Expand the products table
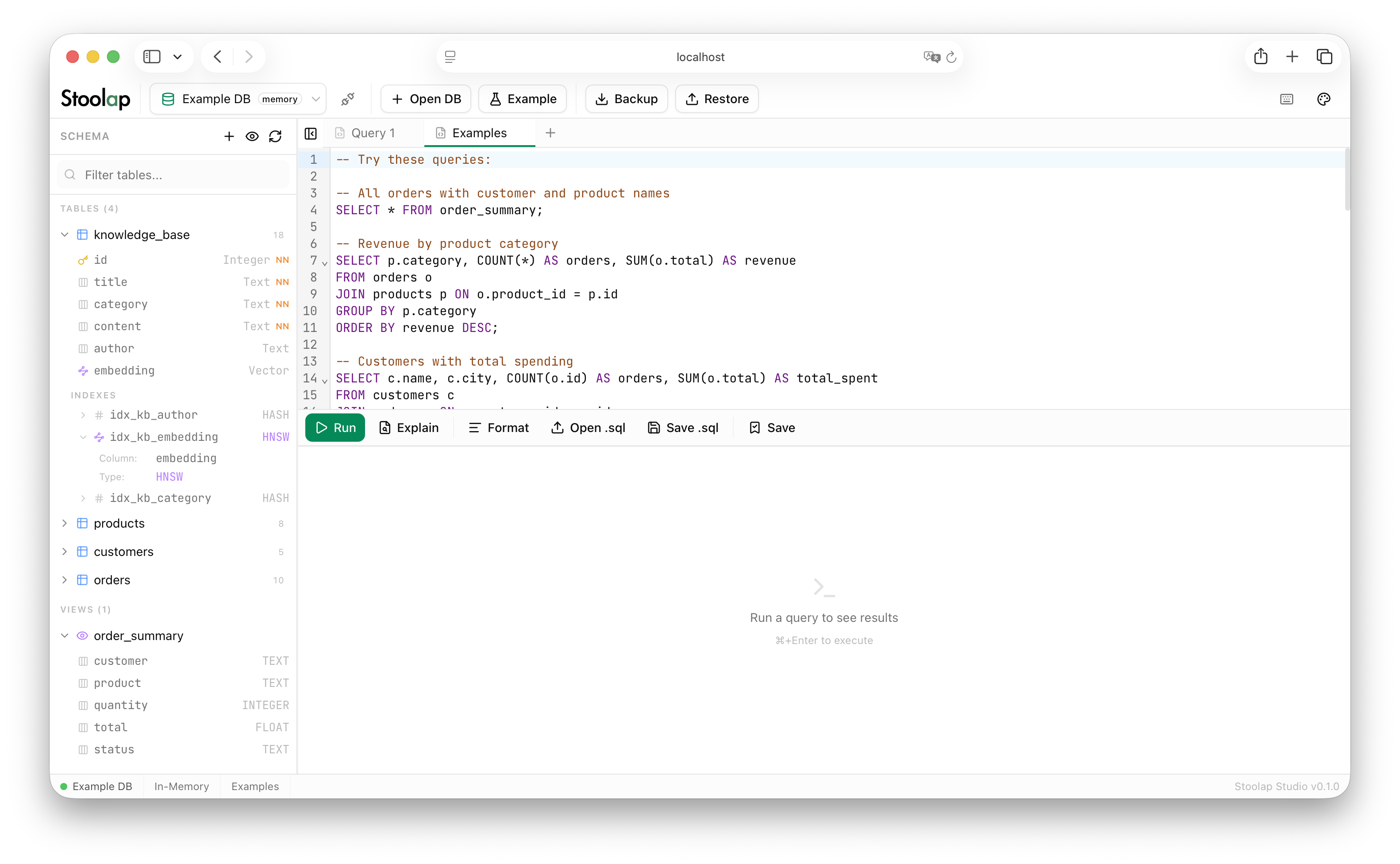Viewport: 1400px width, 864px height. pos(65,523)
